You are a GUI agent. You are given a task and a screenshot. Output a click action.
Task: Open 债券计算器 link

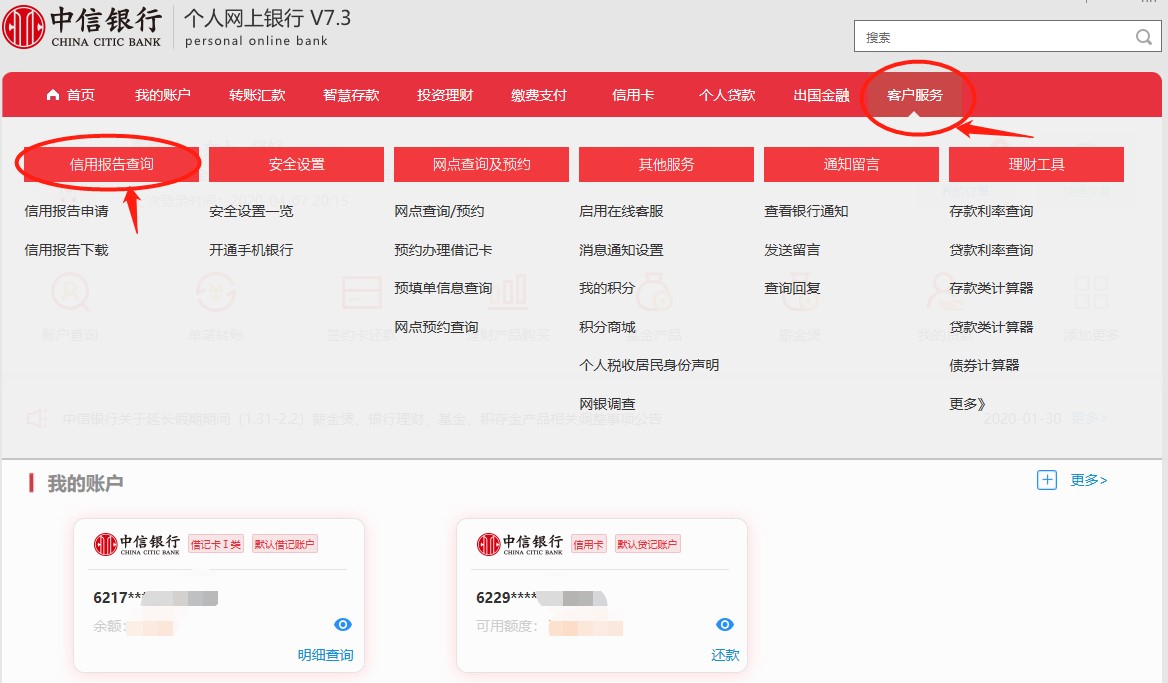pos(984,365)
